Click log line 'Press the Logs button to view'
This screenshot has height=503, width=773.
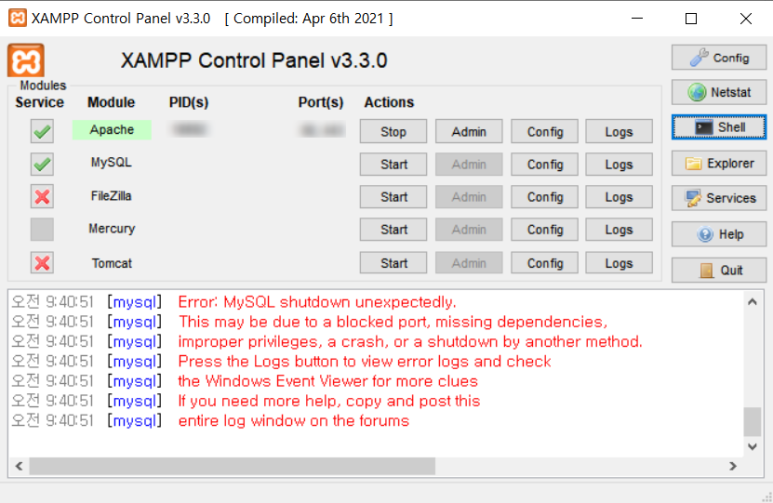364,361
